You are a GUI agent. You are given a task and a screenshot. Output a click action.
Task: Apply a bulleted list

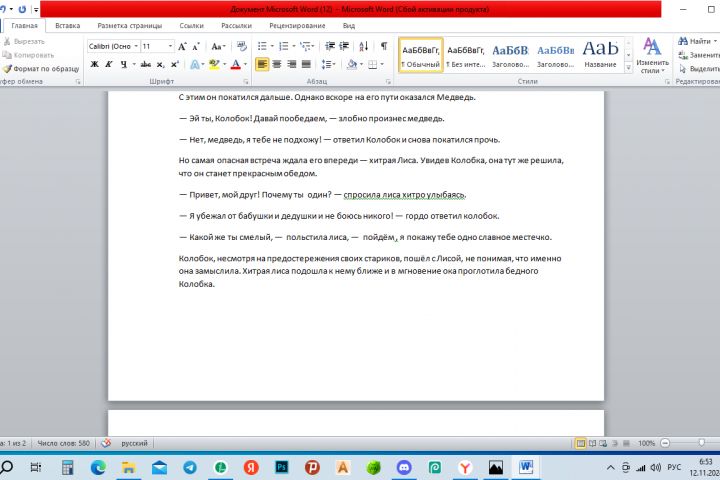click(x=262, y=46)
